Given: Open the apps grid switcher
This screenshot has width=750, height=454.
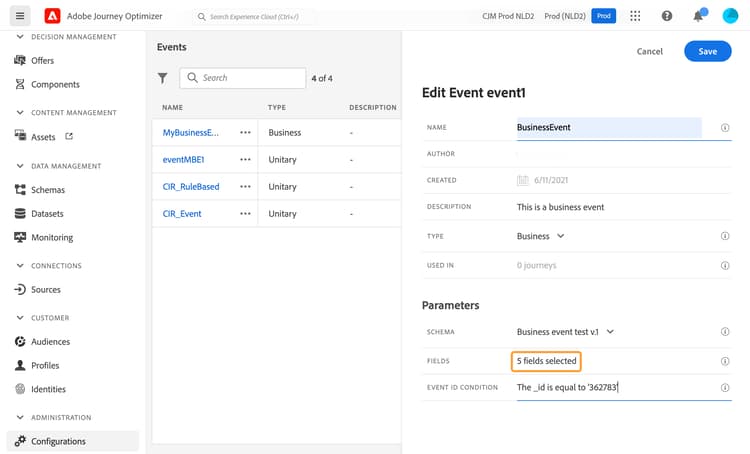Looking at the screenshot, I should pyautogui.click(x=636, y=16).
